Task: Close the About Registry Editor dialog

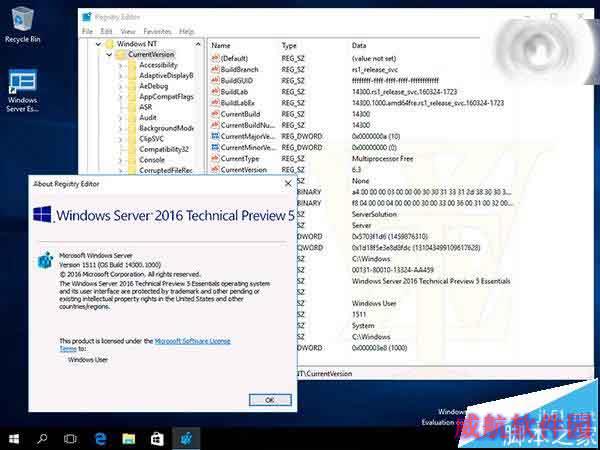Action: click(288, 184)
